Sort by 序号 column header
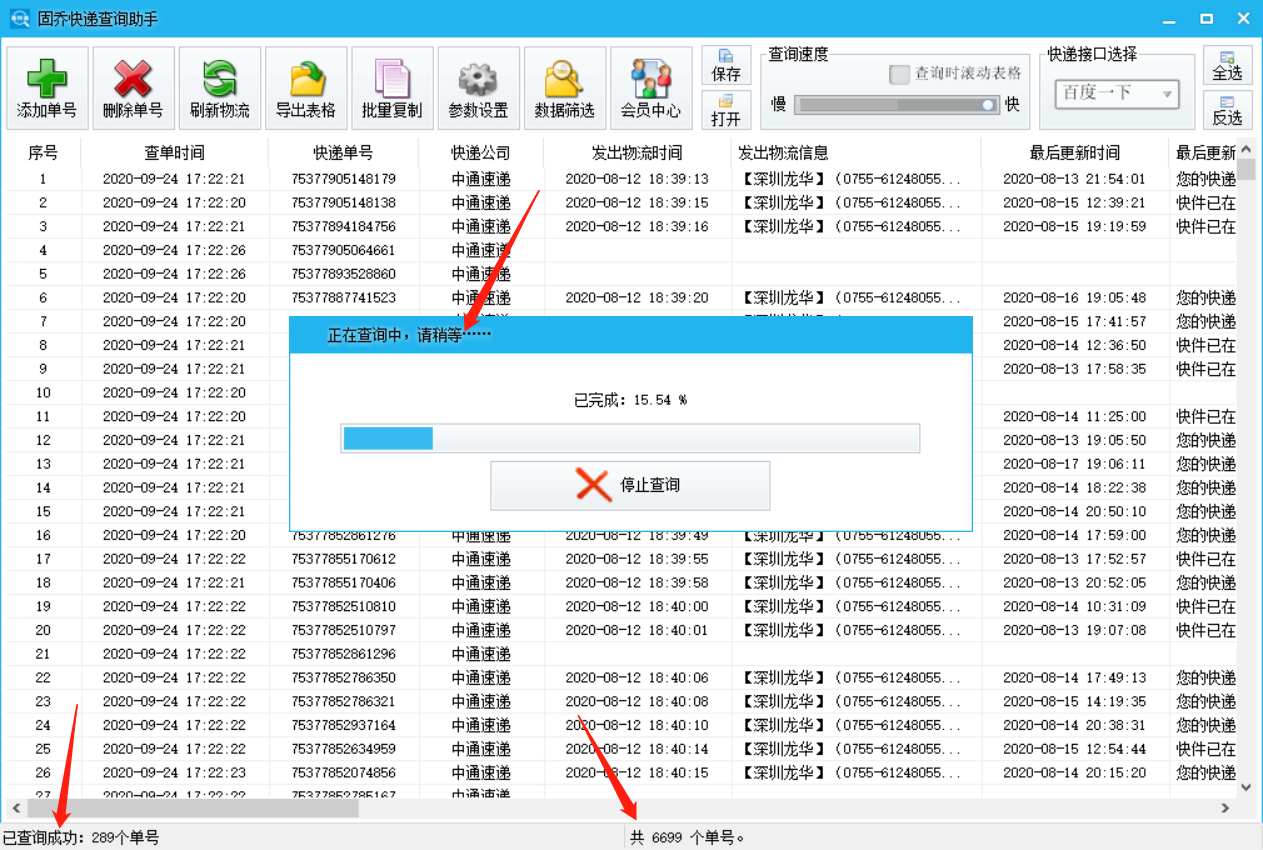 tap(42, 153)
